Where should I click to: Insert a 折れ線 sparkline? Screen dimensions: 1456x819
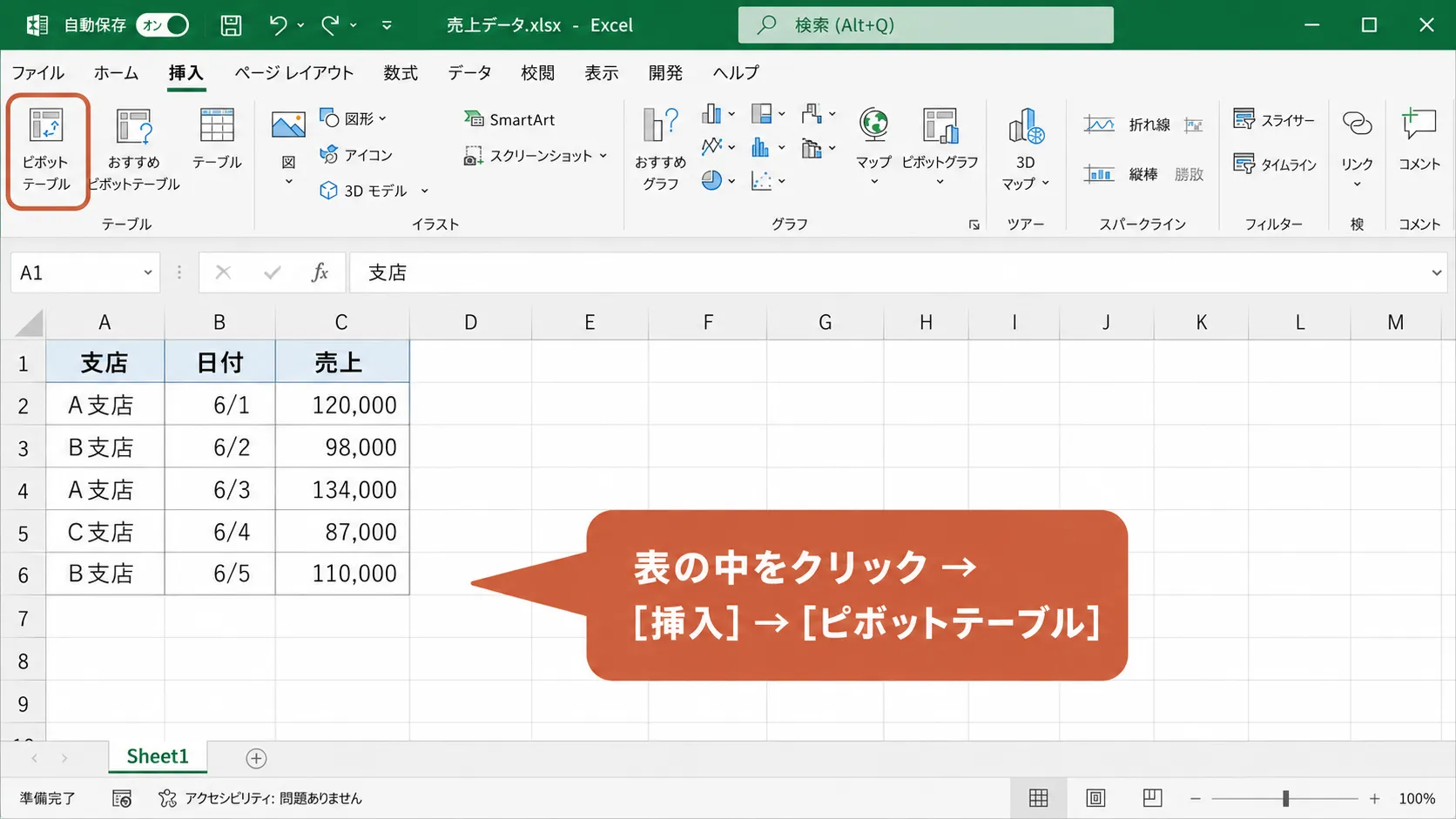tap(1128, 124)
